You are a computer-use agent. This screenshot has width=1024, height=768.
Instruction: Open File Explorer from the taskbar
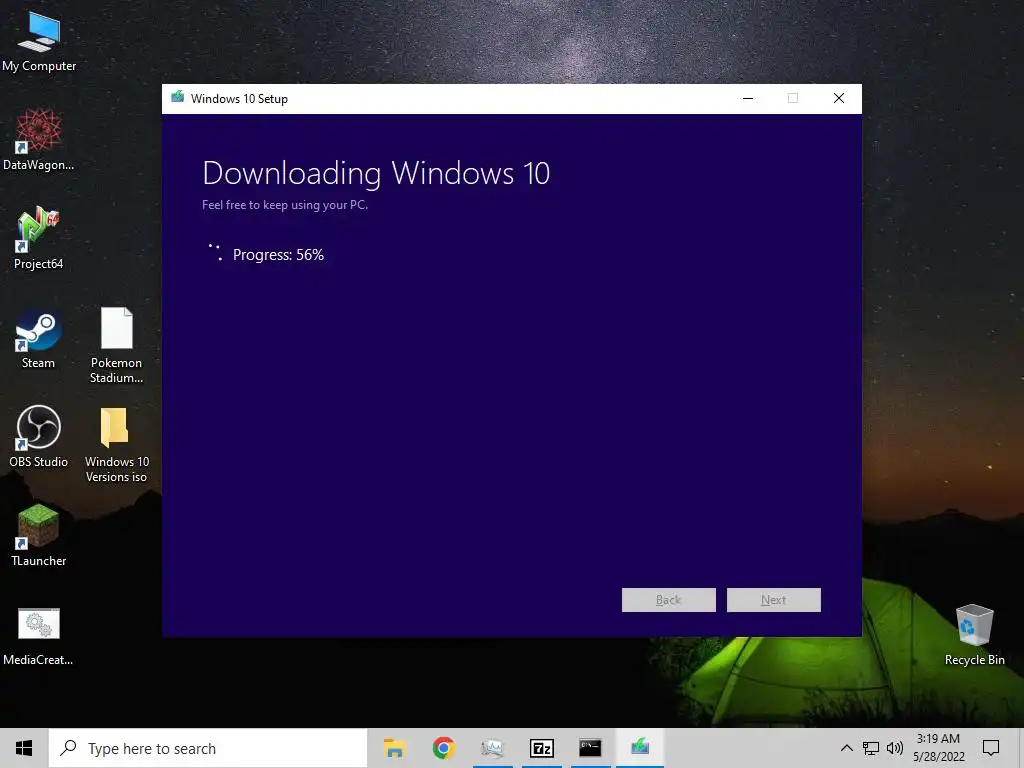pos(394,748)
